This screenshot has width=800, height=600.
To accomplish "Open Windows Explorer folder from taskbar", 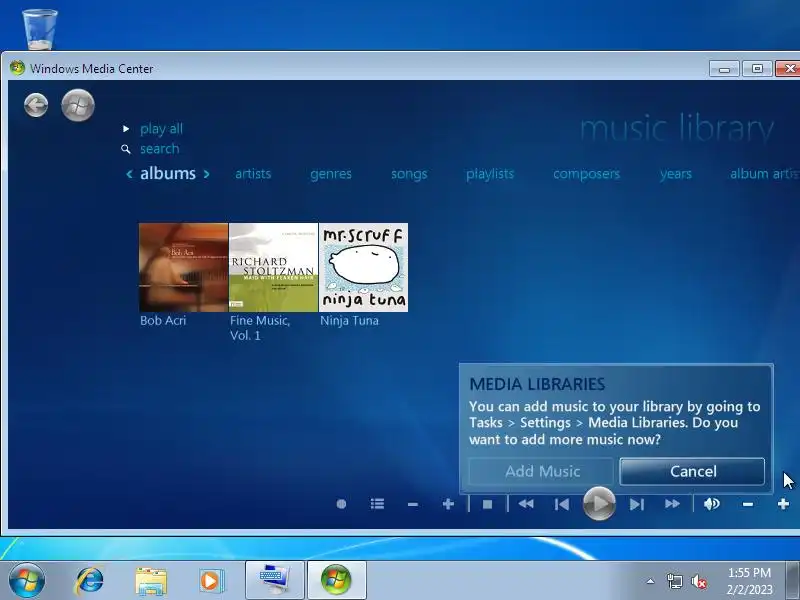I will pyautogui.click(x=151, y=581).
